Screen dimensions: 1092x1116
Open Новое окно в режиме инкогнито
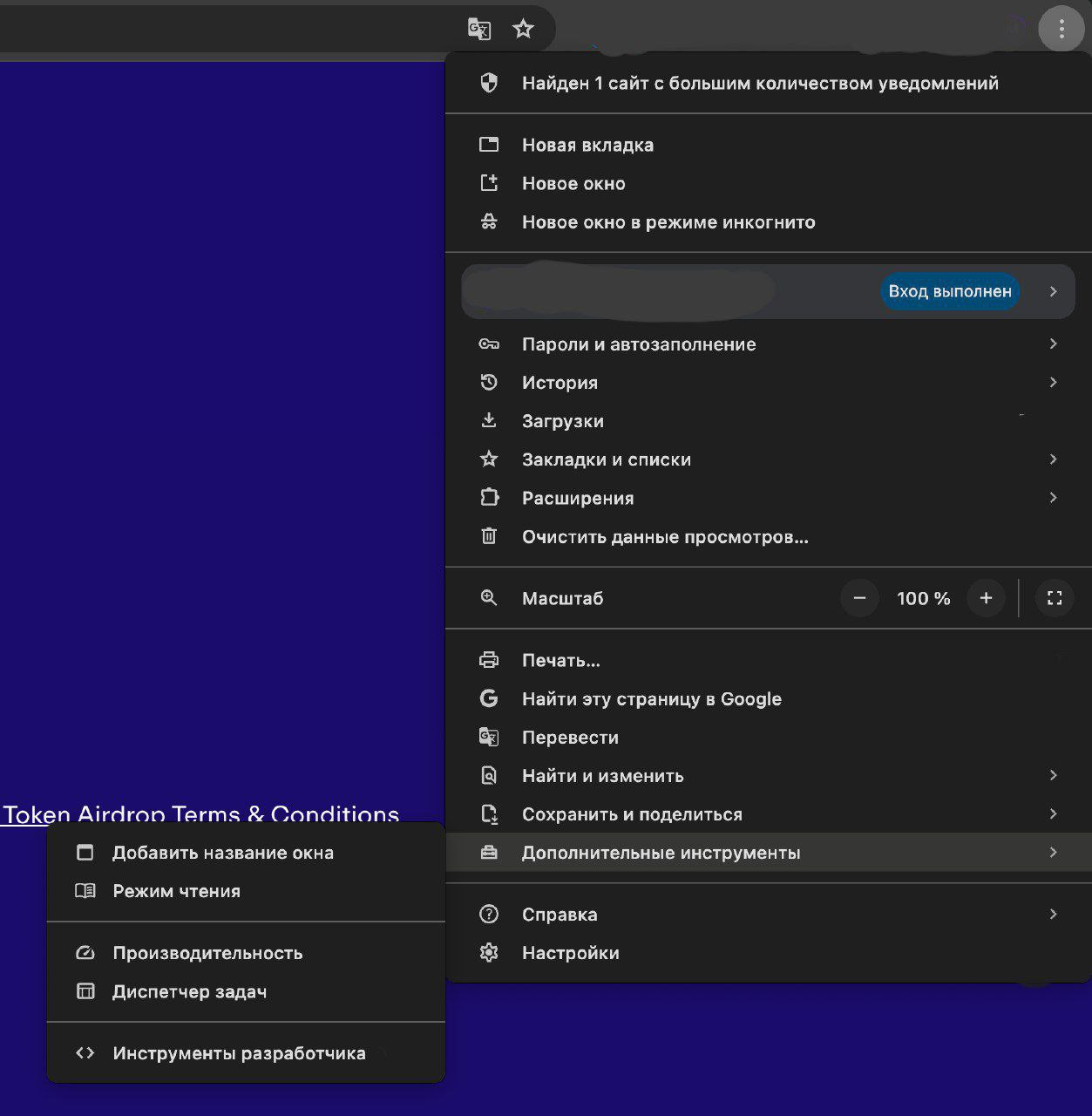(668, 222)
